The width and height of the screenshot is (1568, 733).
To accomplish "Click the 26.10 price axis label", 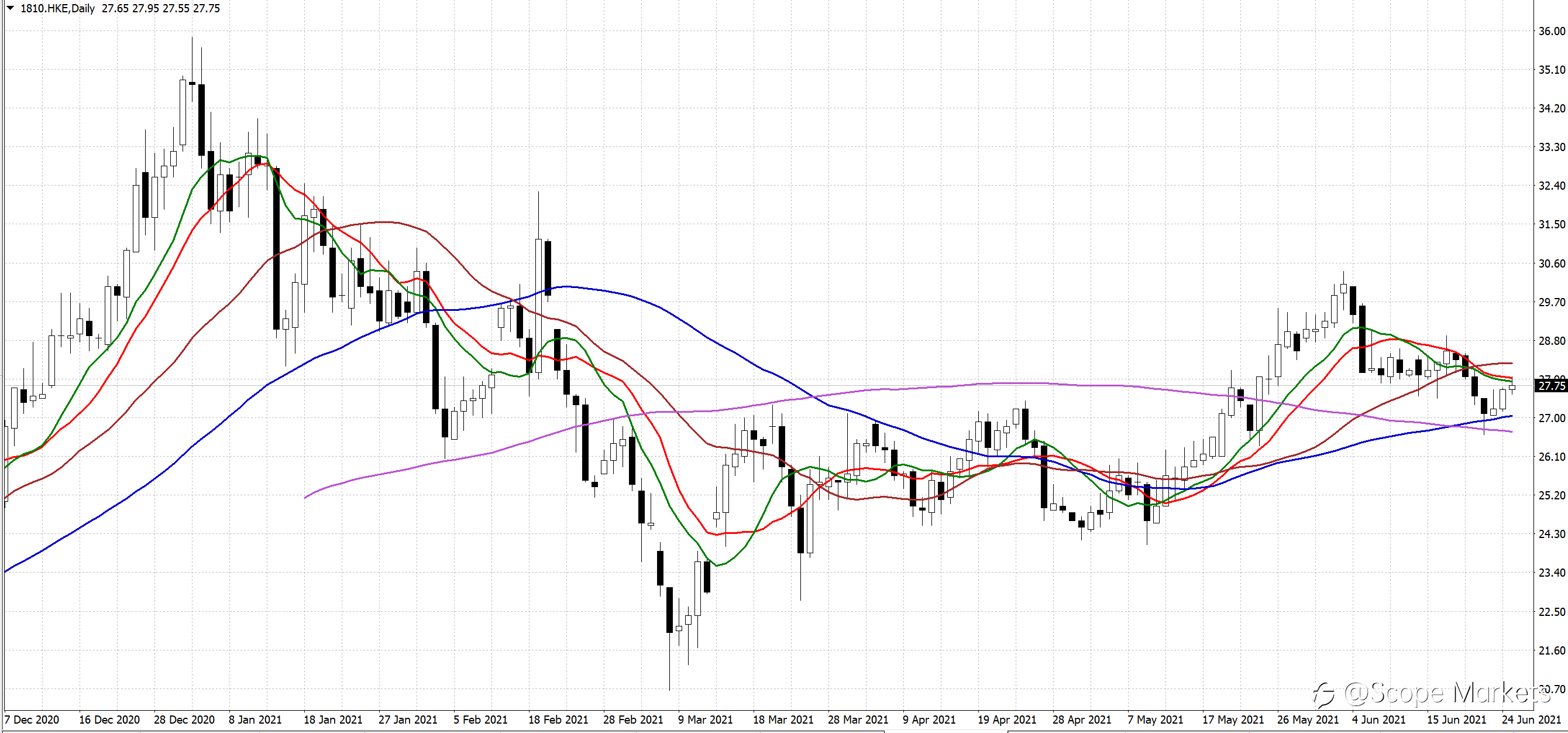I will click(1552, 457).
